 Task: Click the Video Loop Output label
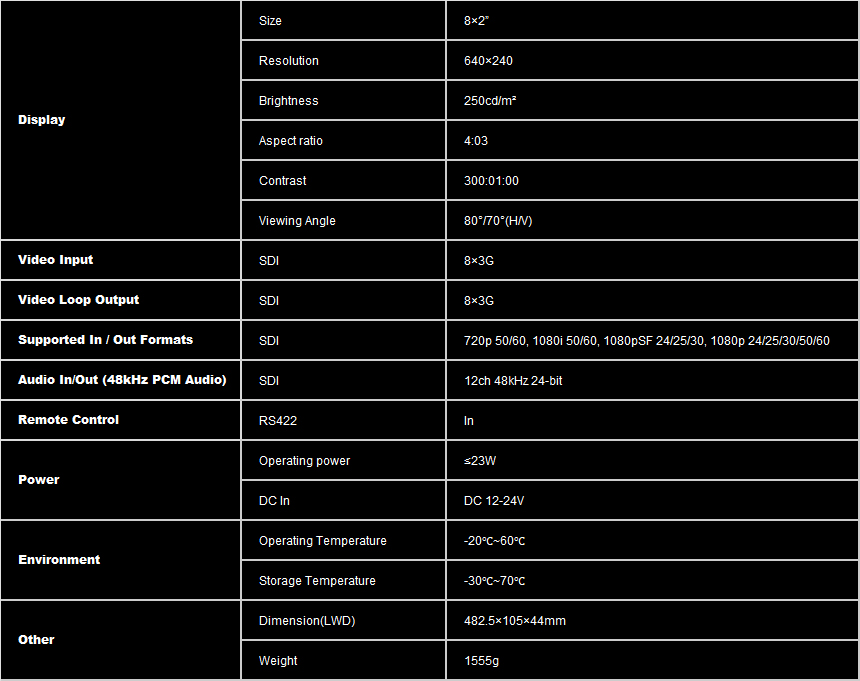[x=79, y=300]
